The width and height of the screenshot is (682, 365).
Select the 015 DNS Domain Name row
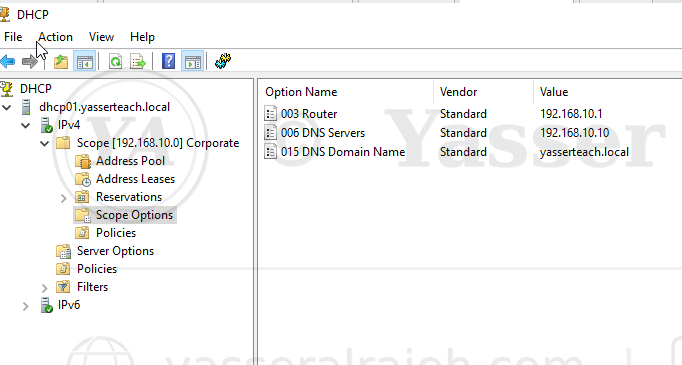coord(343,152)
